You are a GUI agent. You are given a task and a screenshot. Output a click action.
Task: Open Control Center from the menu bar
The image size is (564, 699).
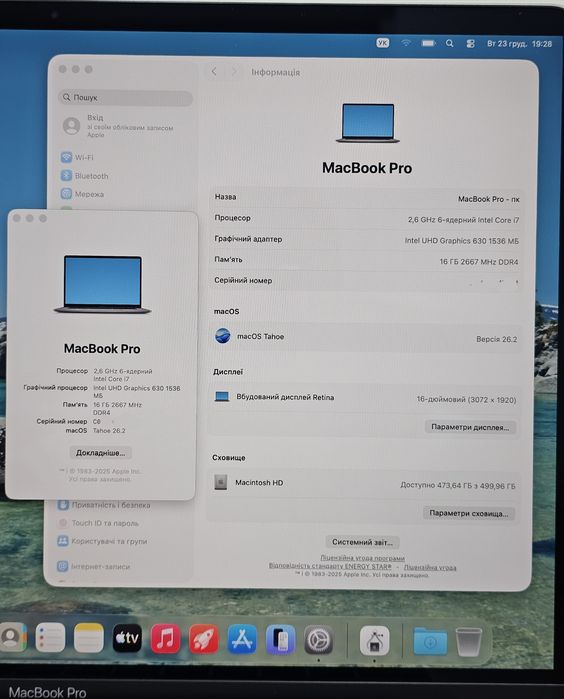pos(470,44)
